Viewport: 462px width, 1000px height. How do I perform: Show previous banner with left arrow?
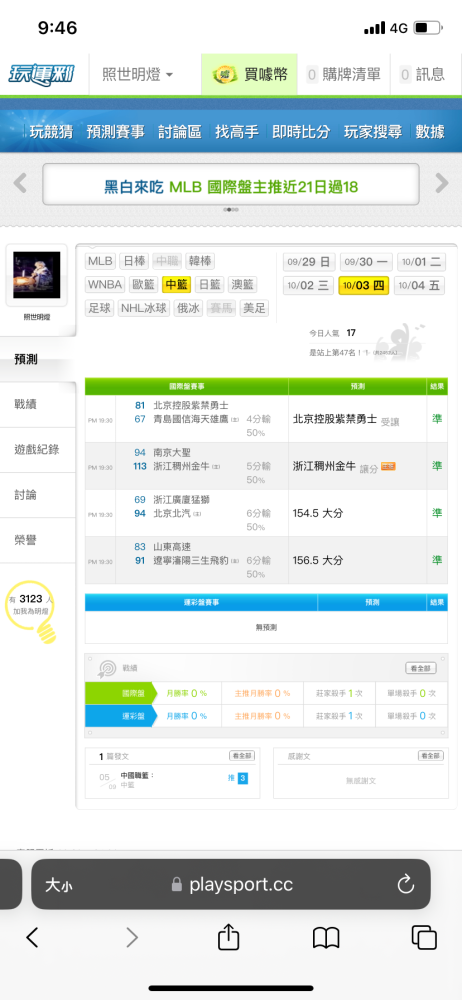pyautogui.click(x=20, y=184)
